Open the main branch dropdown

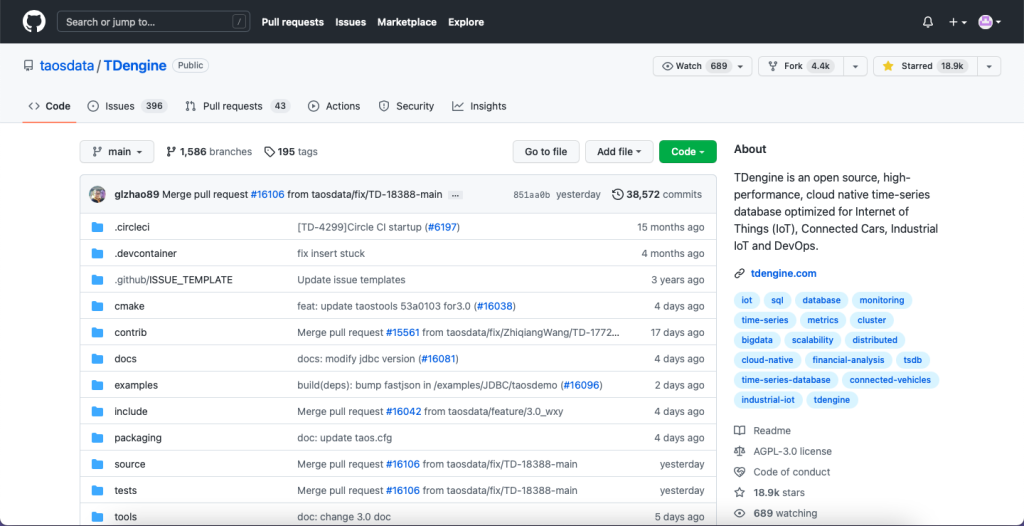pos(117,152)
